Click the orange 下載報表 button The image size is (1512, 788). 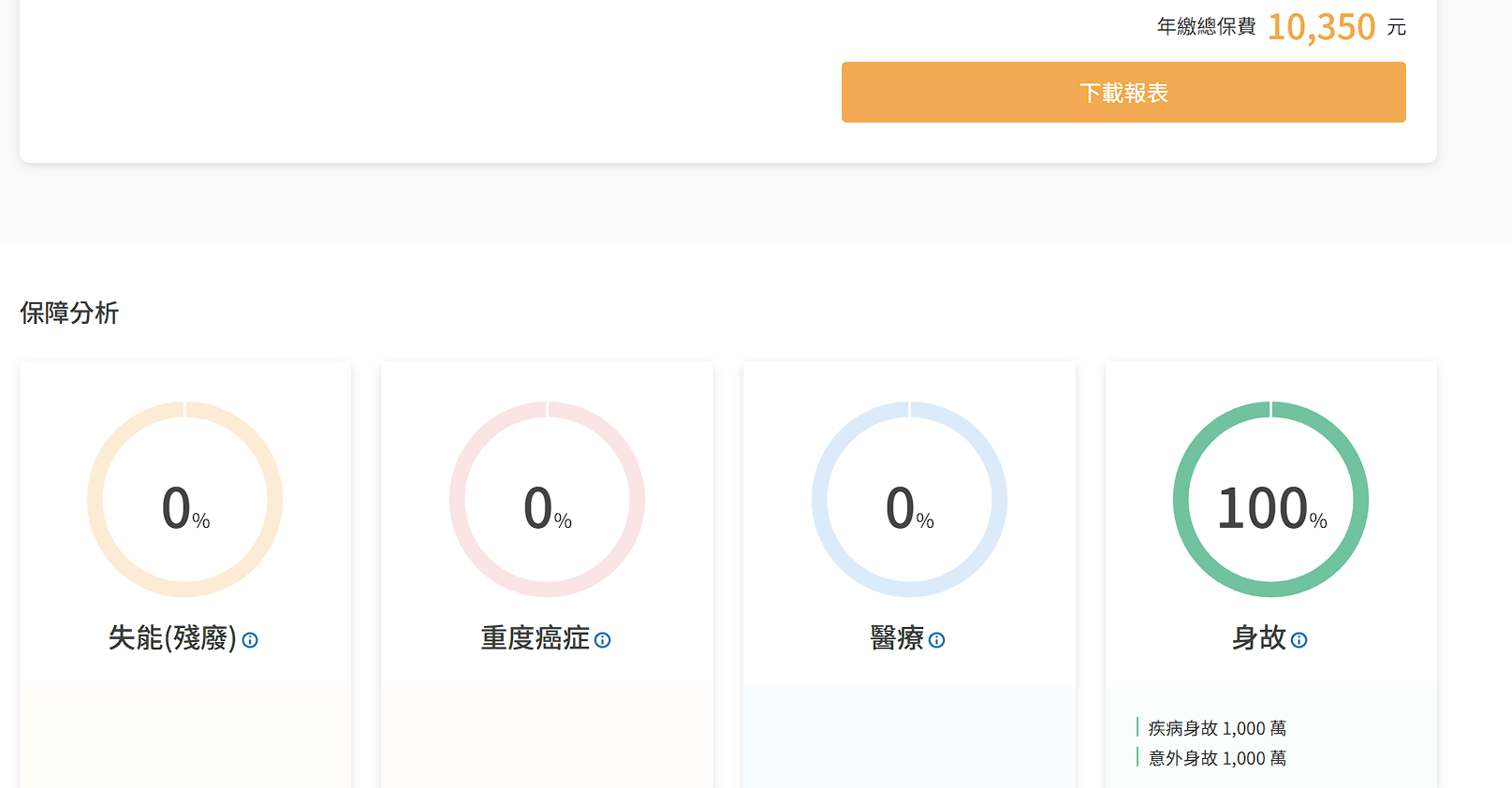tap(1123, 93)
